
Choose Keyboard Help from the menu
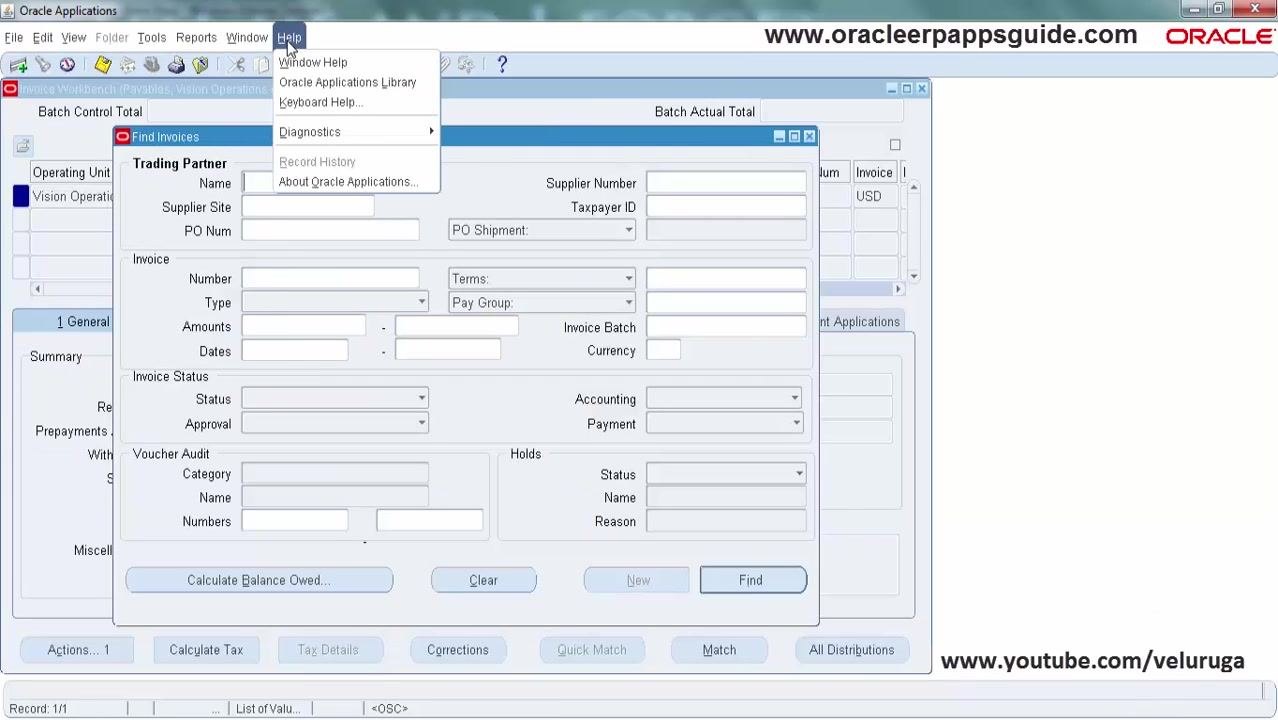356,102
